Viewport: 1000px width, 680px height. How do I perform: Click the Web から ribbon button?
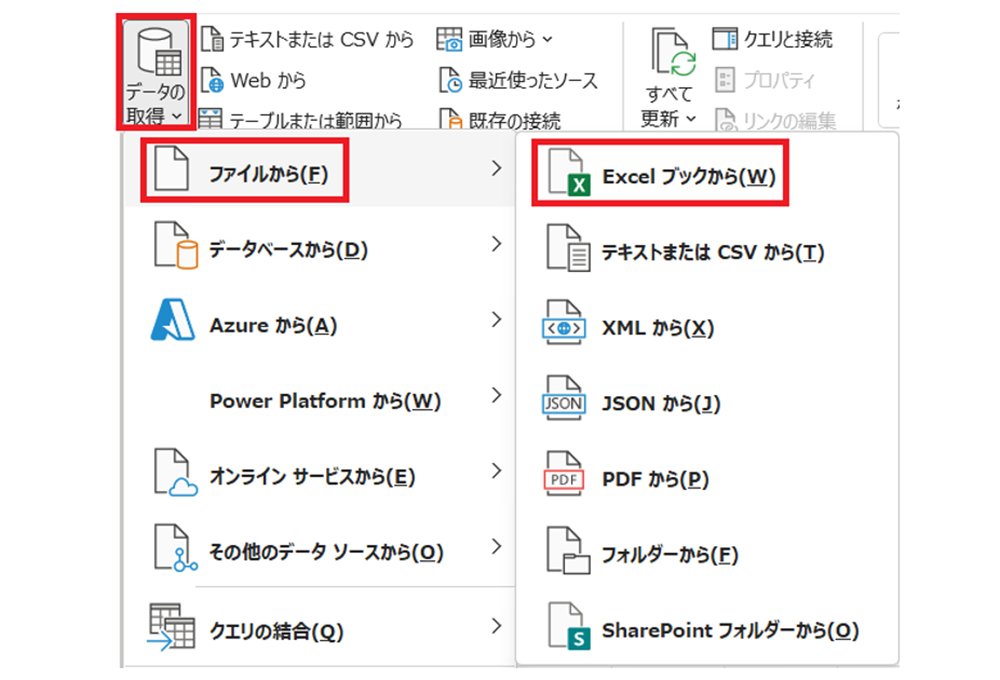click(x=253, y=80)
